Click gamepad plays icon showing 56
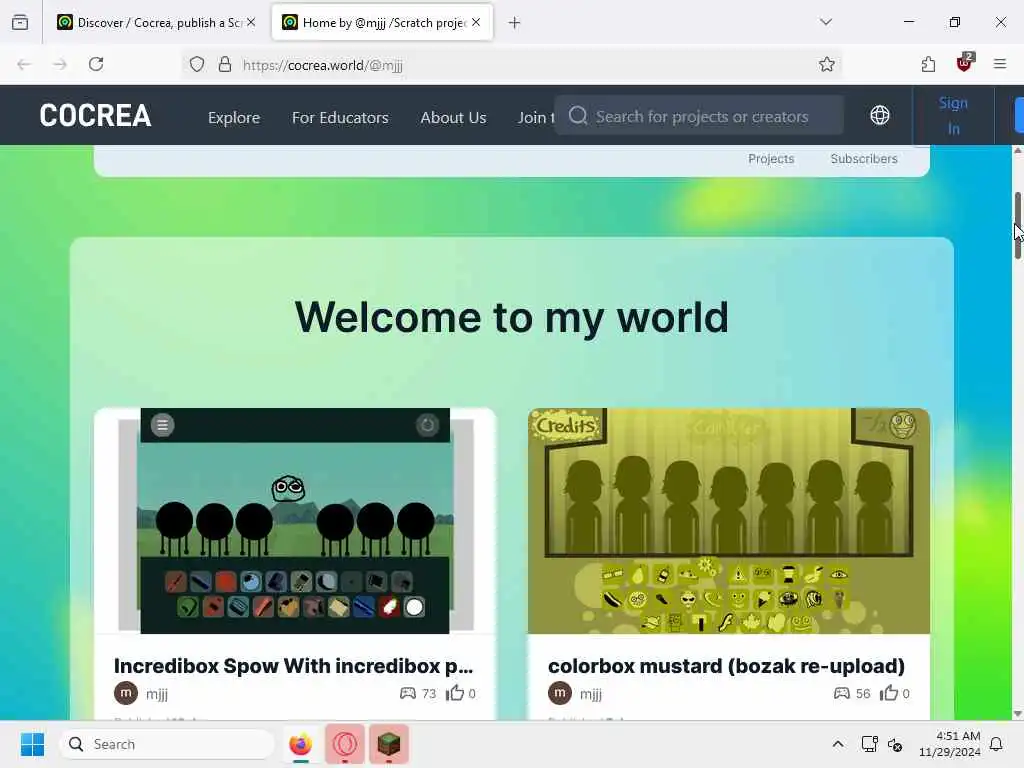 842,693
